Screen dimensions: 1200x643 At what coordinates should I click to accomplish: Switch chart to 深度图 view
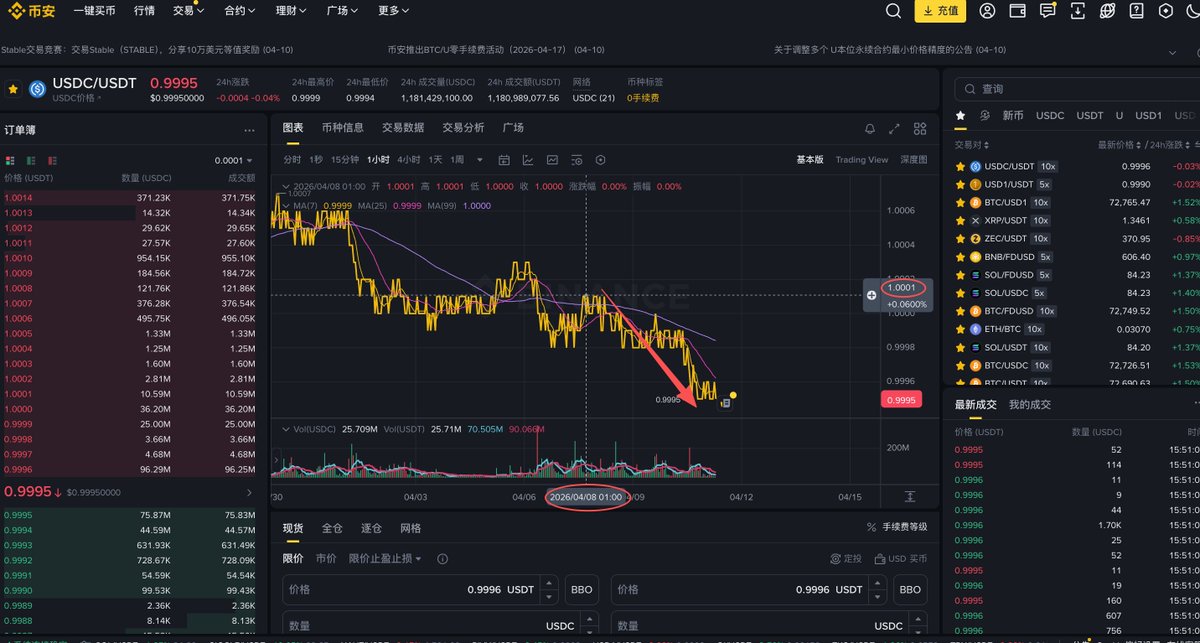914,160
